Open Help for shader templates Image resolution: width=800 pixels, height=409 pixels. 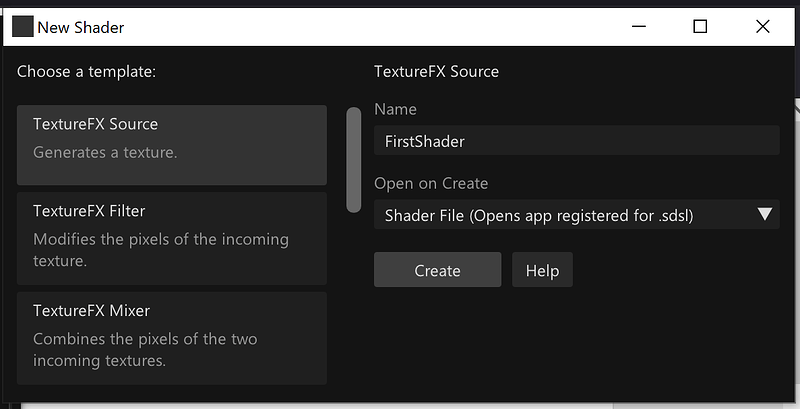click(542, 270)
